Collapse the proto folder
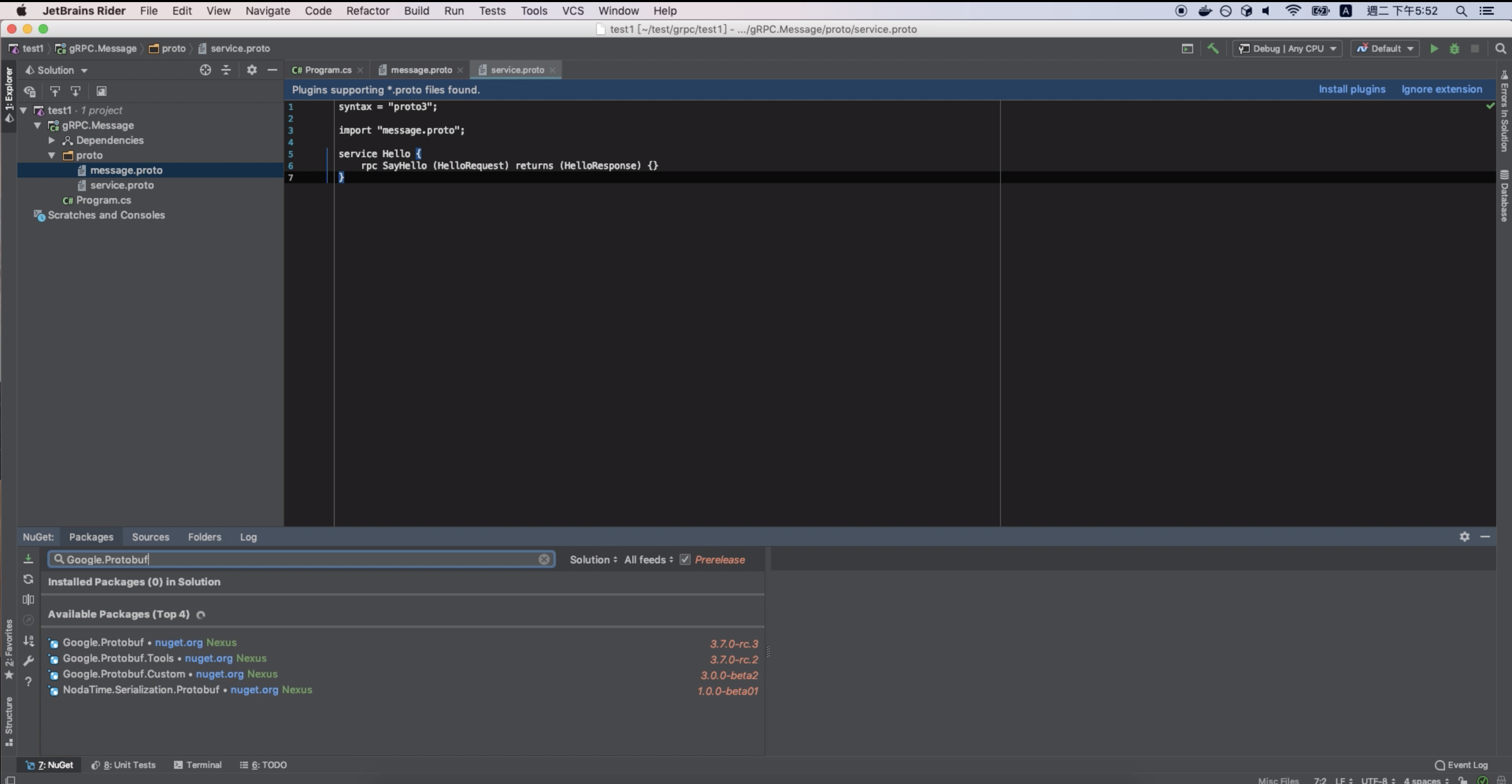This screenshot has height=784, width=1512. [51, 155]
